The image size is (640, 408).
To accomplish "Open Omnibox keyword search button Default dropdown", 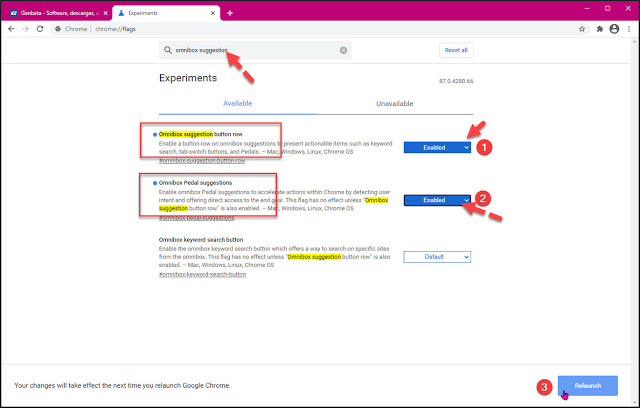I will pyautogui.click(x=436, y=256).
